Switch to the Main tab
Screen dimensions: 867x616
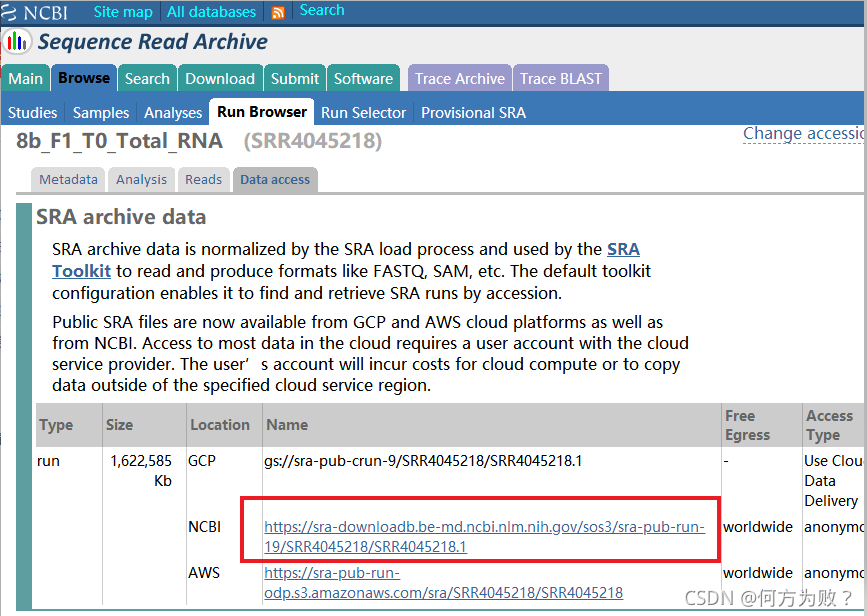pos(26,78)
